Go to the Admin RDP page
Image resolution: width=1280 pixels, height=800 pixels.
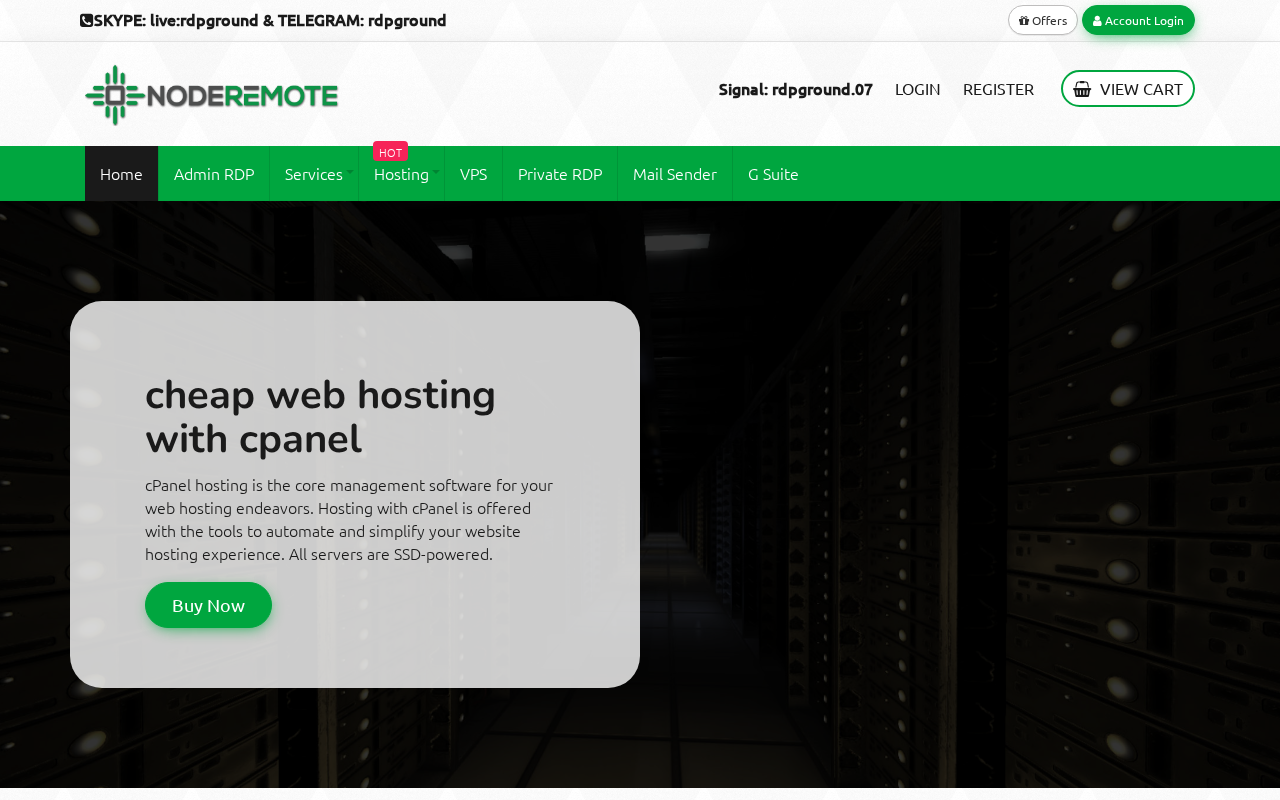click(x=214, y=174)
